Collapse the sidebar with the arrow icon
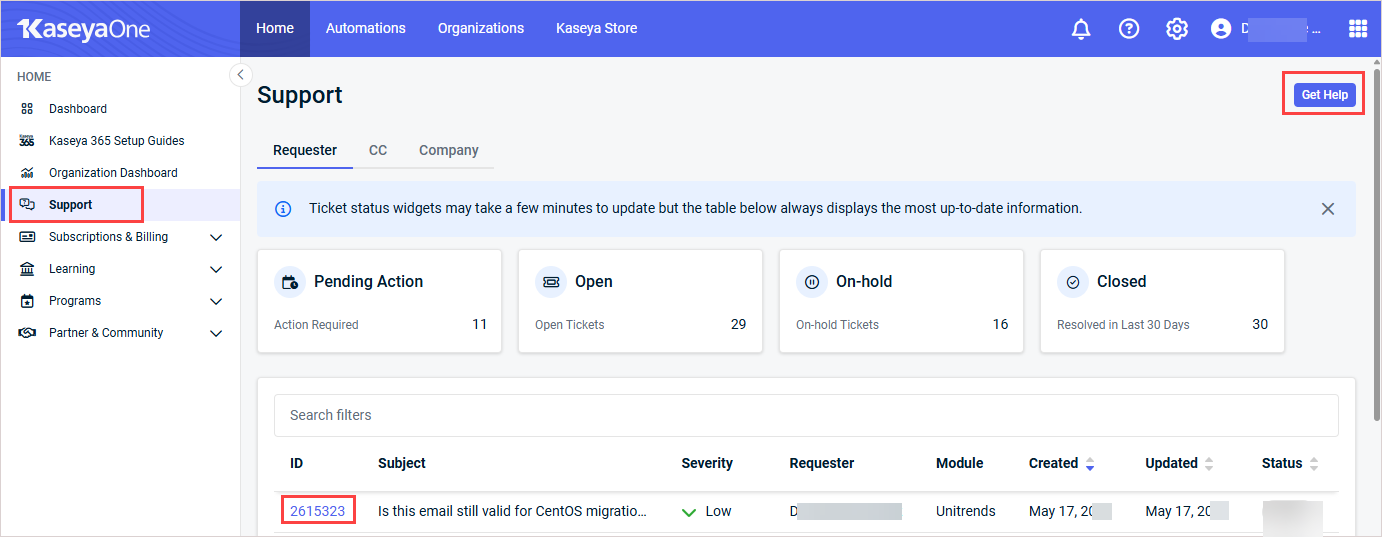The height and width of the screenshot is (537, 1382). click(240, 75)
